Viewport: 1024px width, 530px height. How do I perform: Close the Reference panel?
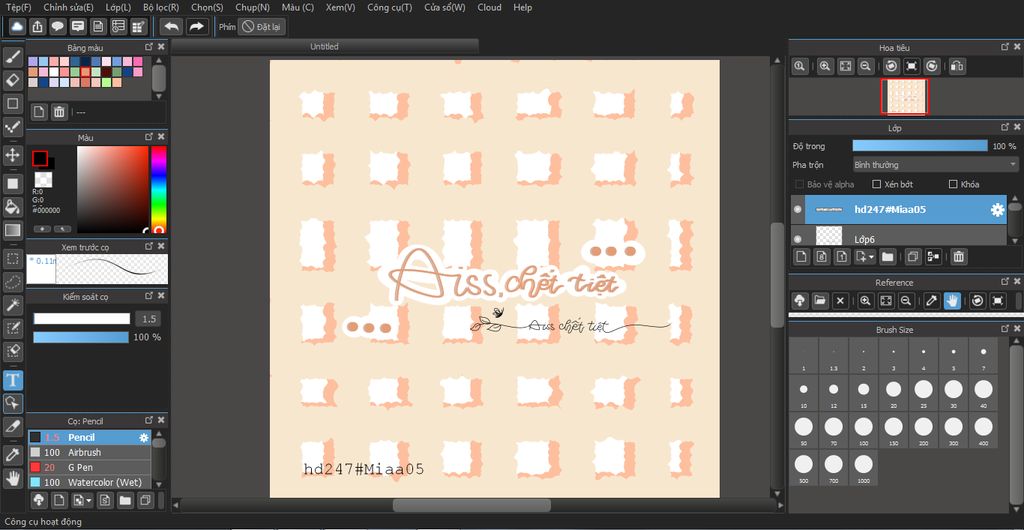1017,282
